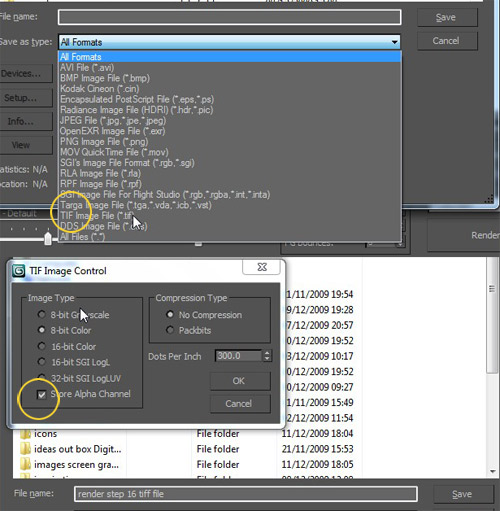Pick JPEG File format
Screen dimensions: 500x511
(230, 120)
